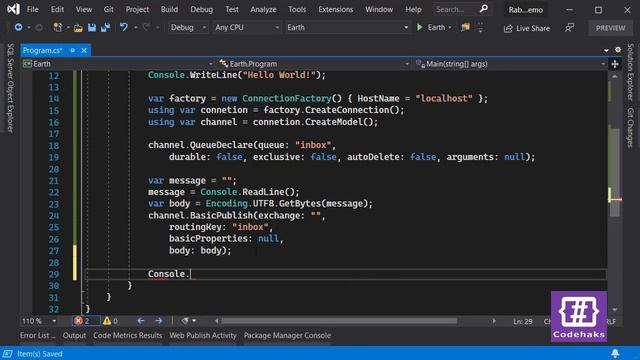Screen dimensions: 640x360
Task: Open the Analyze menu
Action: tap(263, 9)
